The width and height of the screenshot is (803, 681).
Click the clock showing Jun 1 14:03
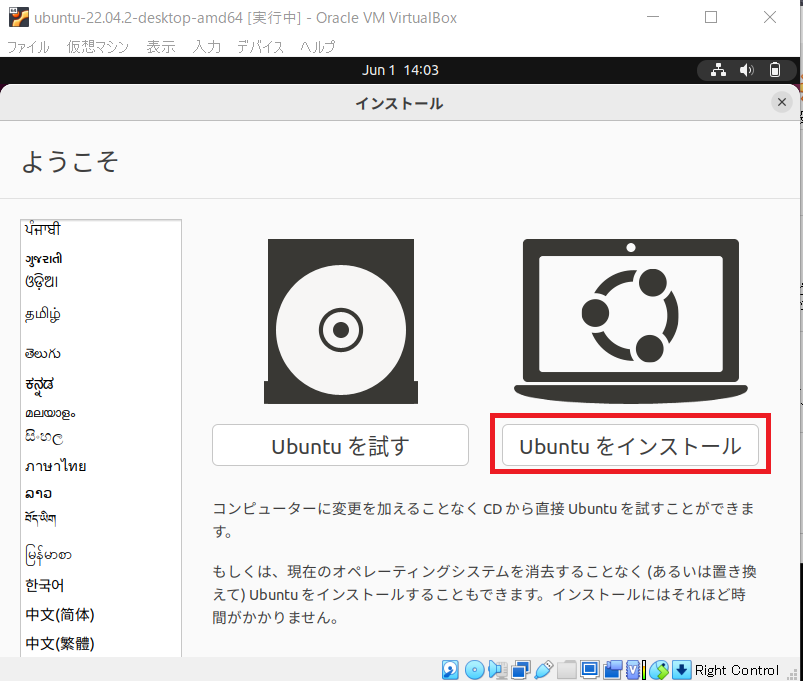(x=399, y=70)
